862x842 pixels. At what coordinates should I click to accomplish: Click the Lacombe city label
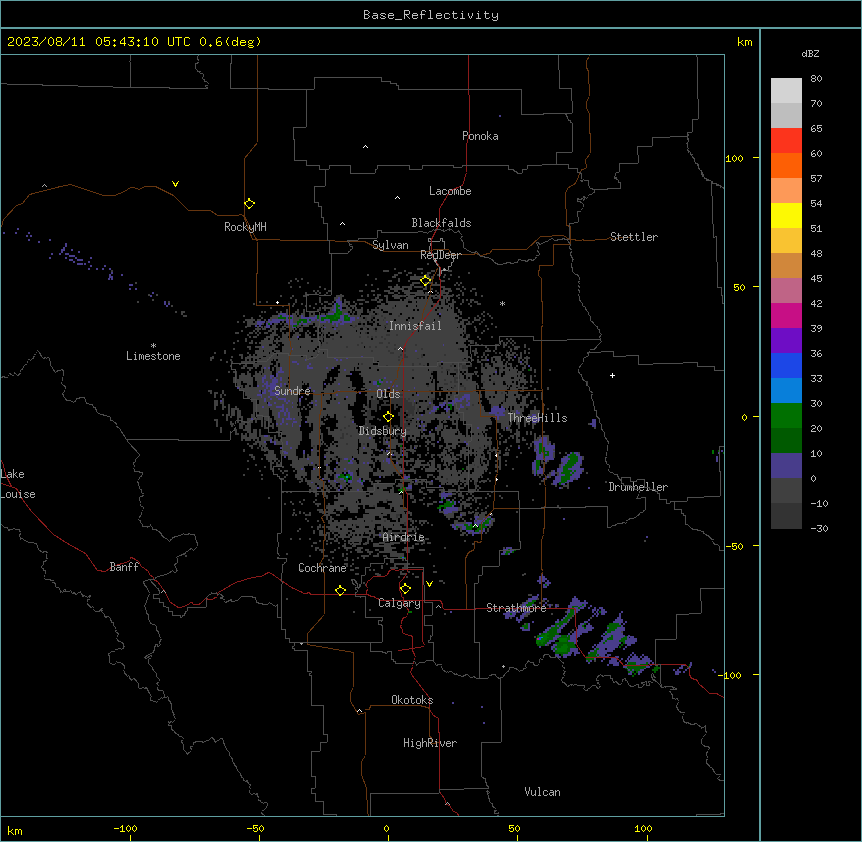pyautogui.click(x=450, y=191)
